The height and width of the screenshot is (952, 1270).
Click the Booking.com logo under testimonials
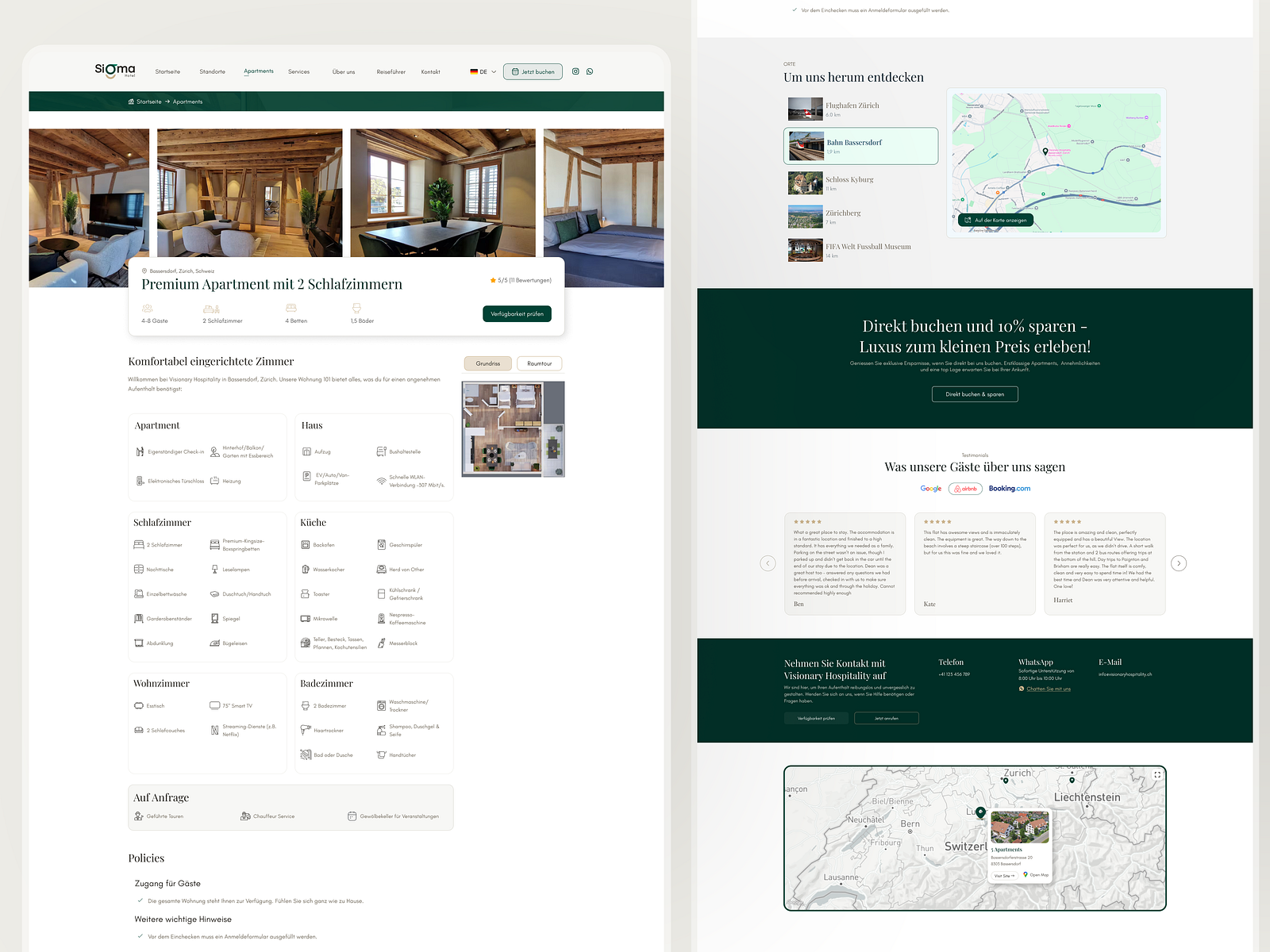click(x=1010, y=489)
